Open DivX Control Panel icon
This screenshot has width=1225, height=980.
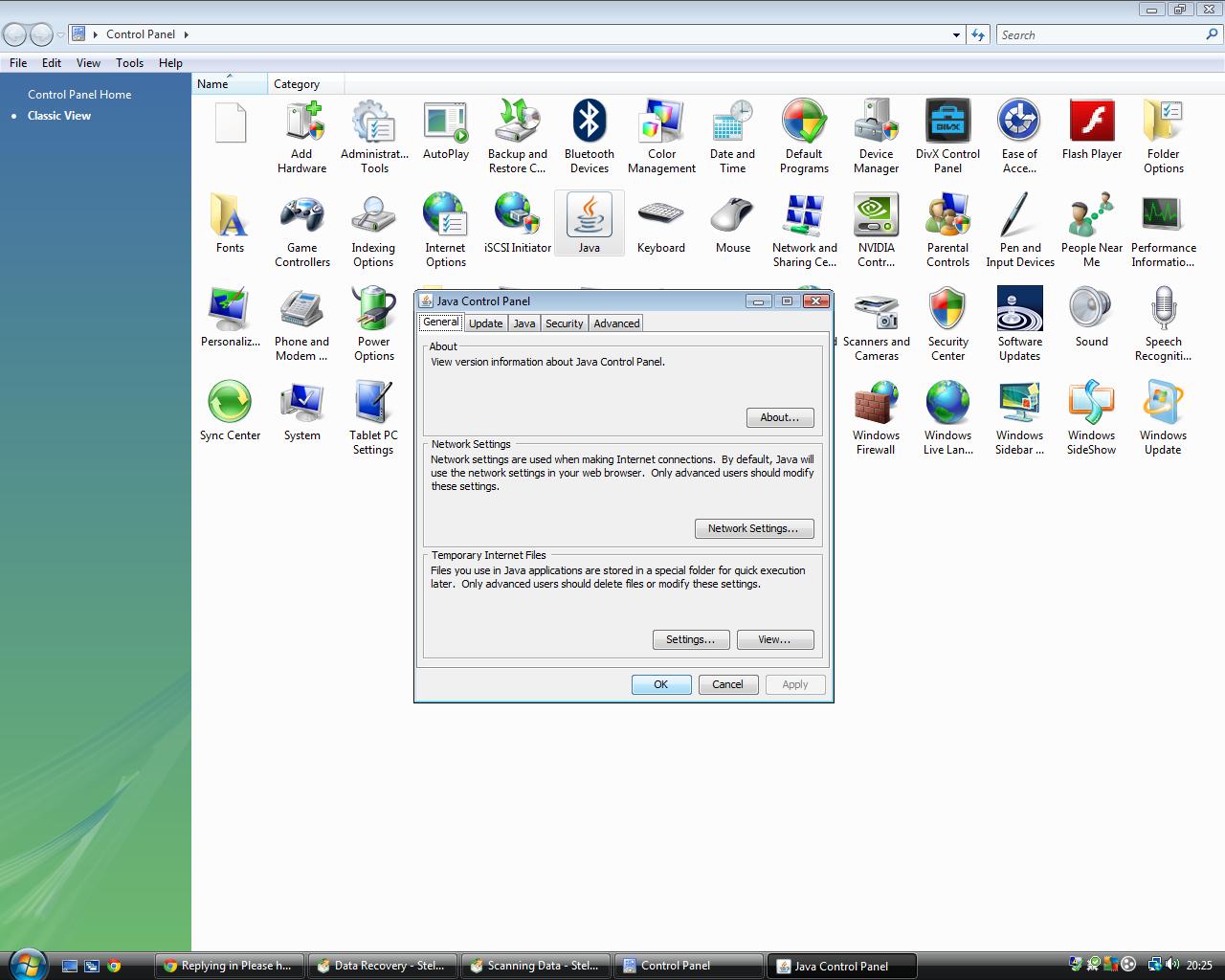coord(947,137)
